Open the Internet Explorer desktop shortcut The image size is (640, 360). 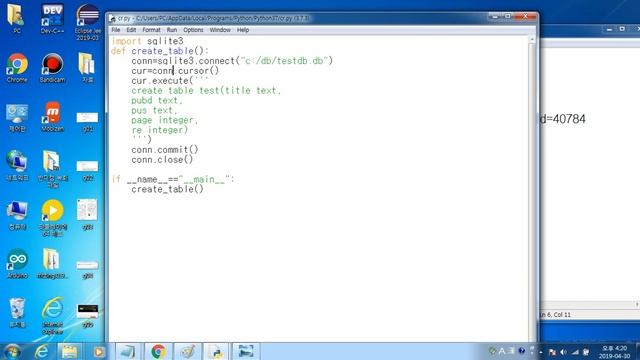52,315
